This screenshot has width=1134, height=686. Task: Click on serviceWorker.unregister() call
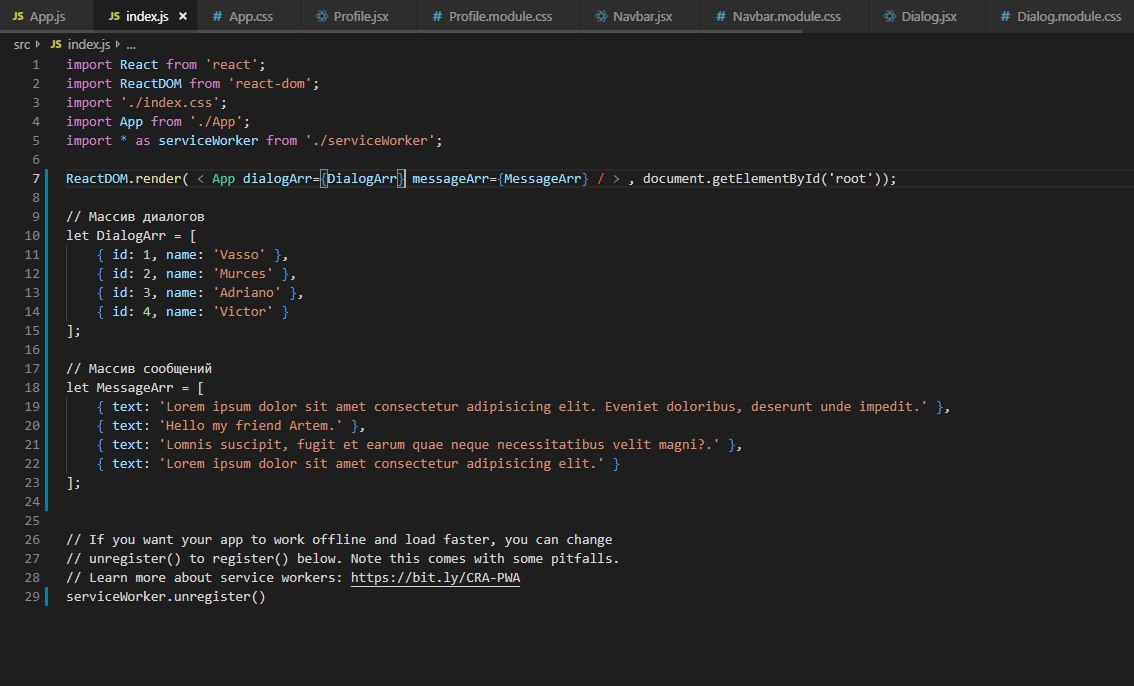tap(165, 597)
